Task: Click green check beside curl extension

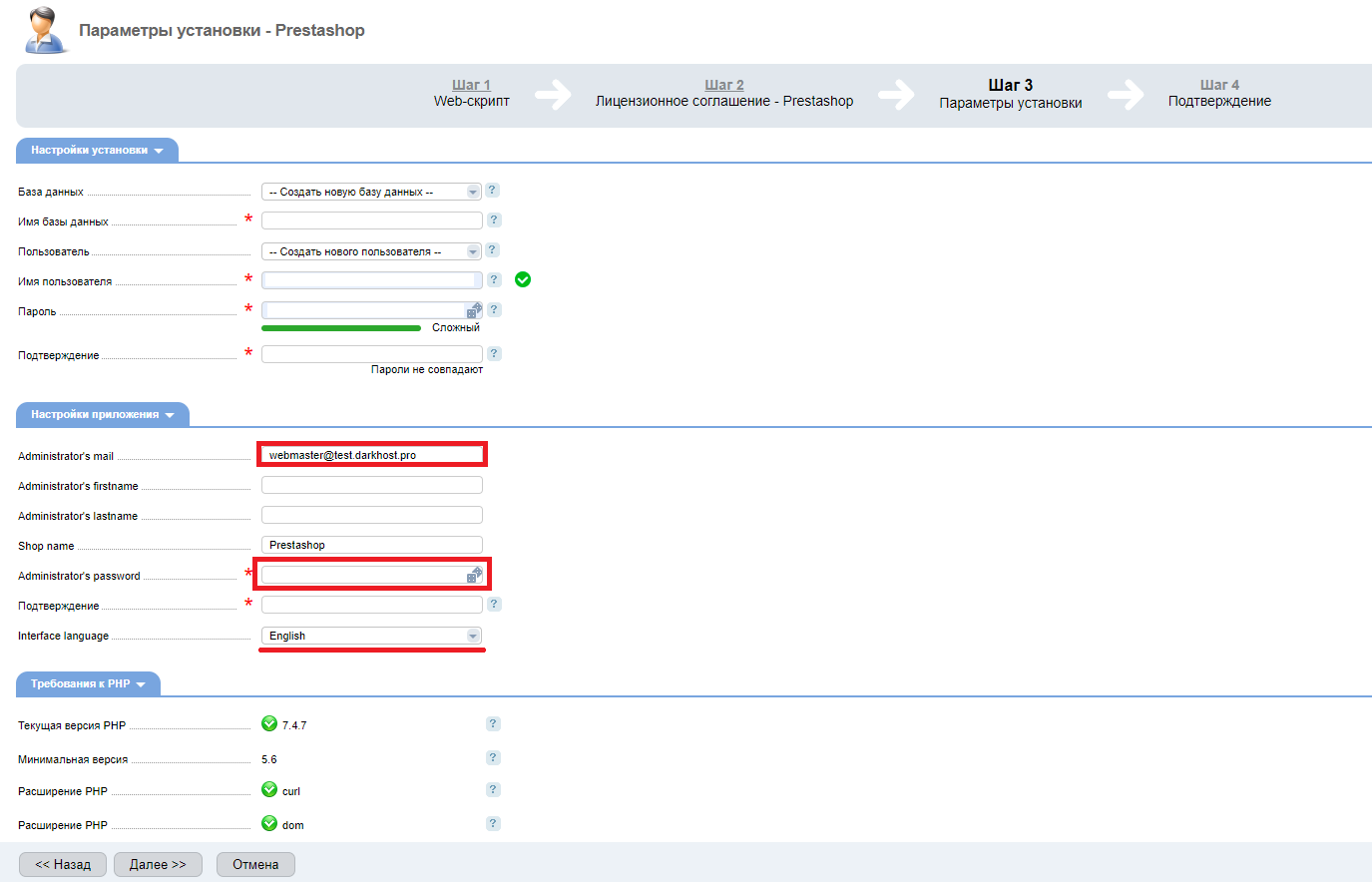Action: click(269, 789)
